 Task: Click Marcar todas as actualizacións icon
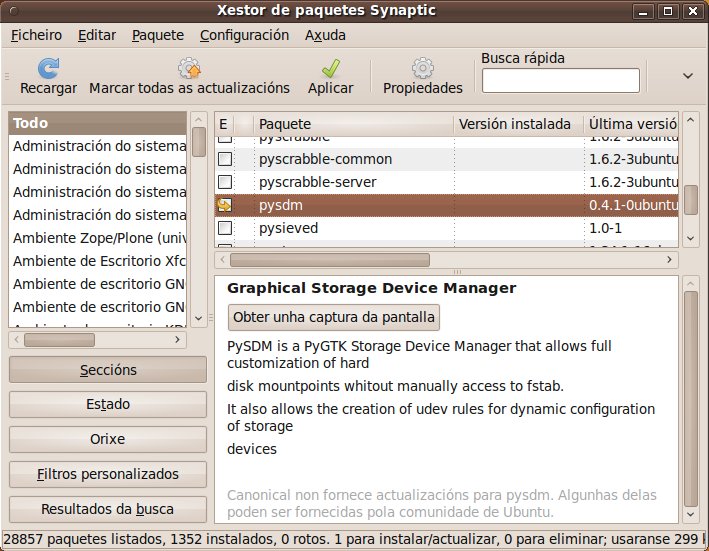[x=189, y=68]
